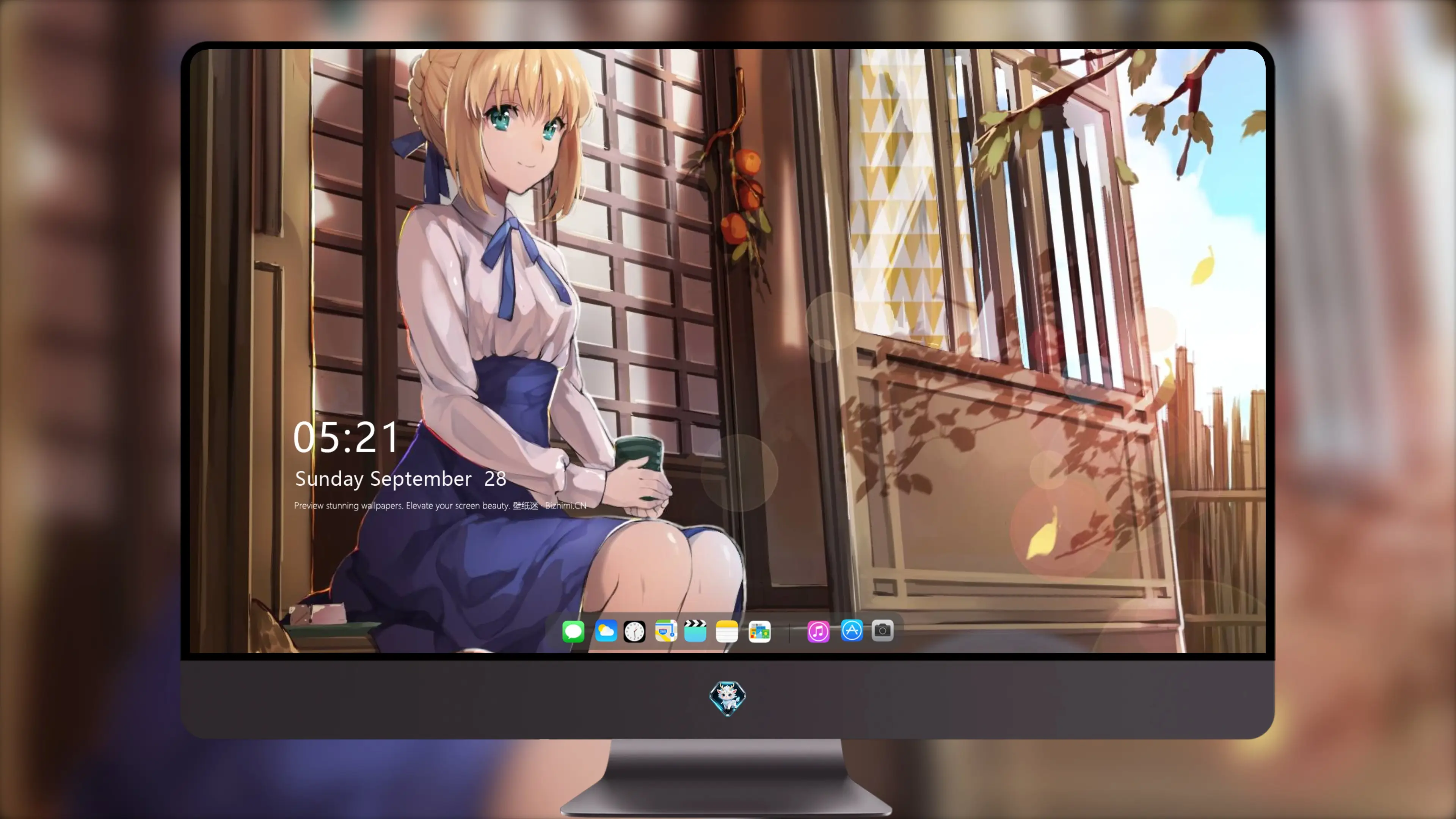The width and height of the screenshot is (1456, 819).
Task: Open the colorful photo cards app in the dock
Action: 759,631
